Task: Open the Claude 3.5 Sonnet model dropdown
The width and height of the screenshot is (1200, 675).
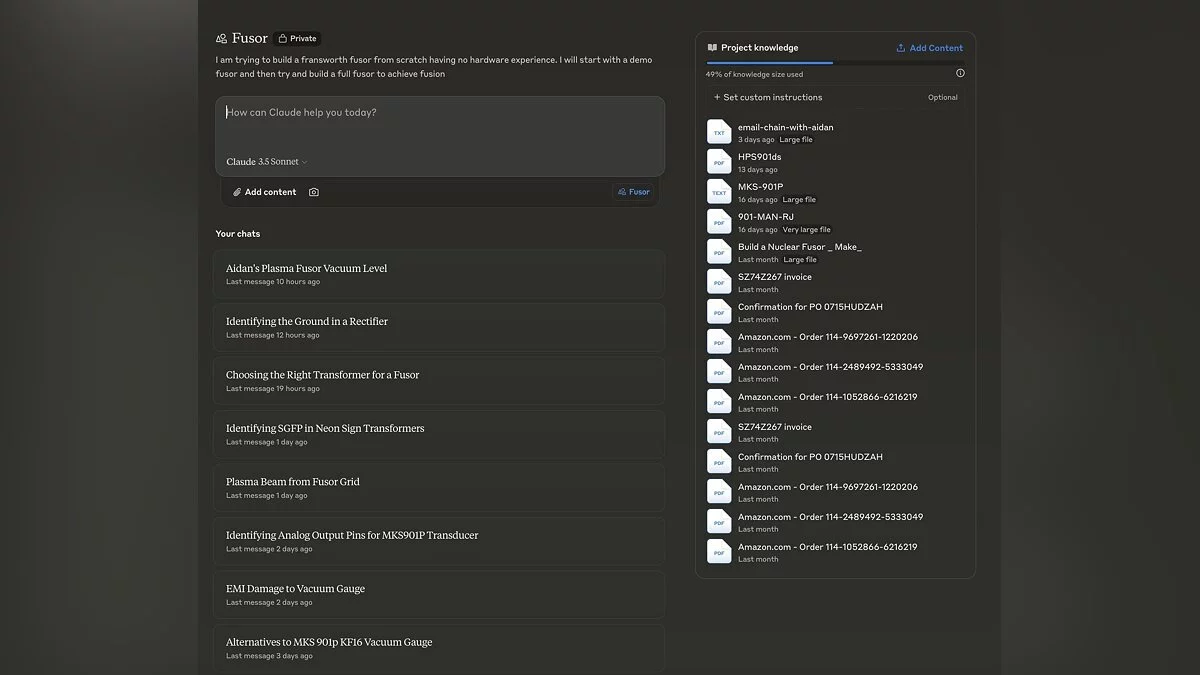Action: coord(266,162)
